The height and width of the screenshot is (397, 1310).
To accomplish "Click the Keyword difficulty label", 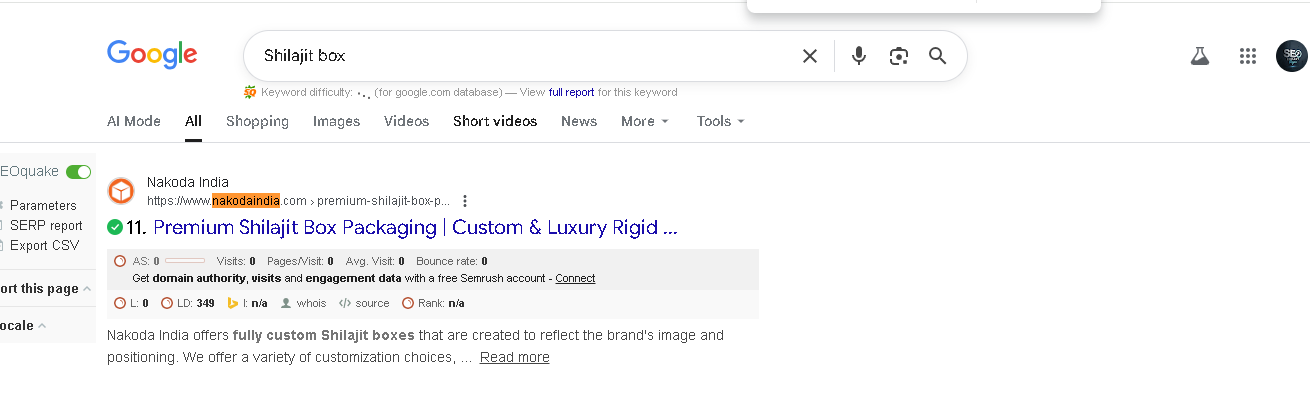I will [306, 92].
